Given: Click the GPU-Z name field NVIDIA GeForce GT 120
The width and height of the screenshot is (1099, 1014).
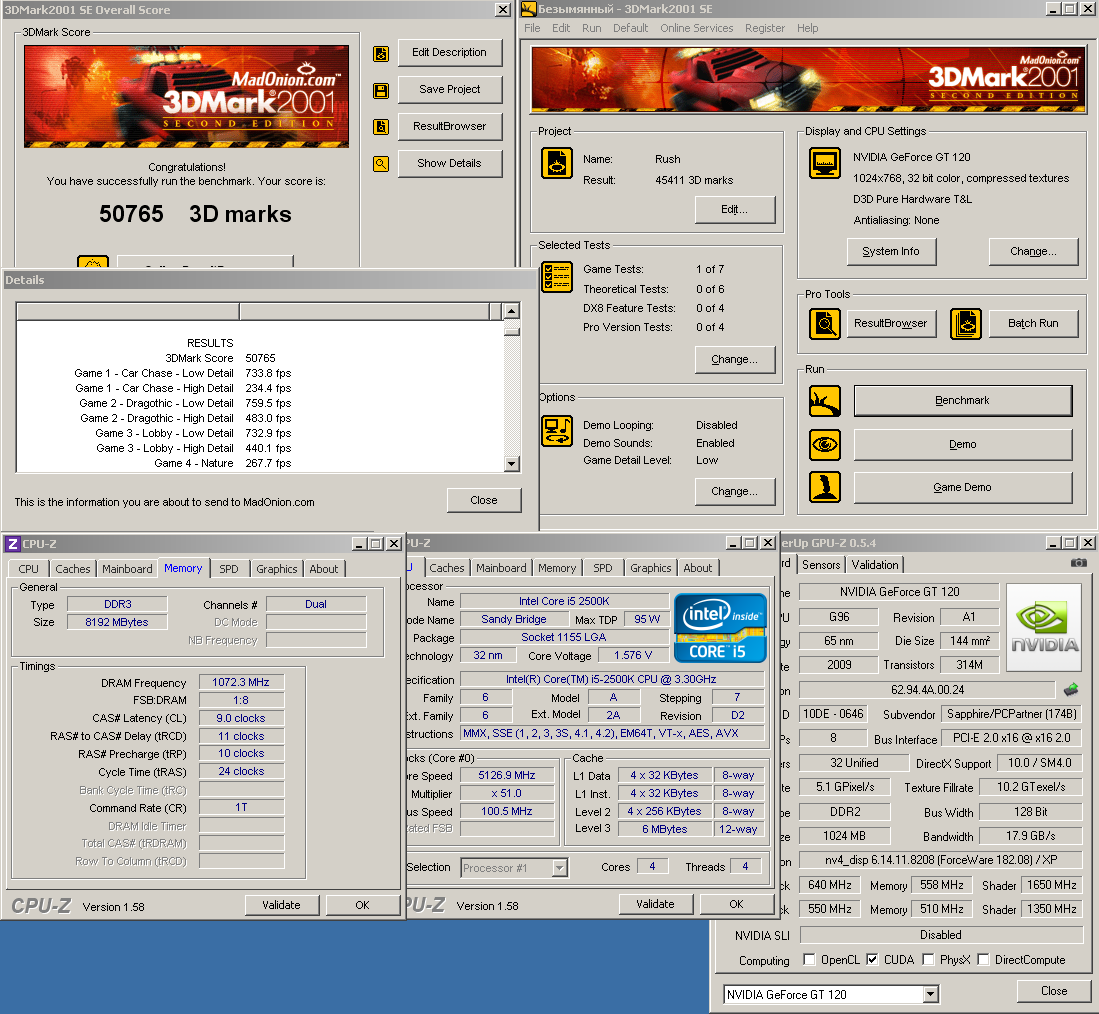Looking at the screenshot, I should [x=899, y=592].
